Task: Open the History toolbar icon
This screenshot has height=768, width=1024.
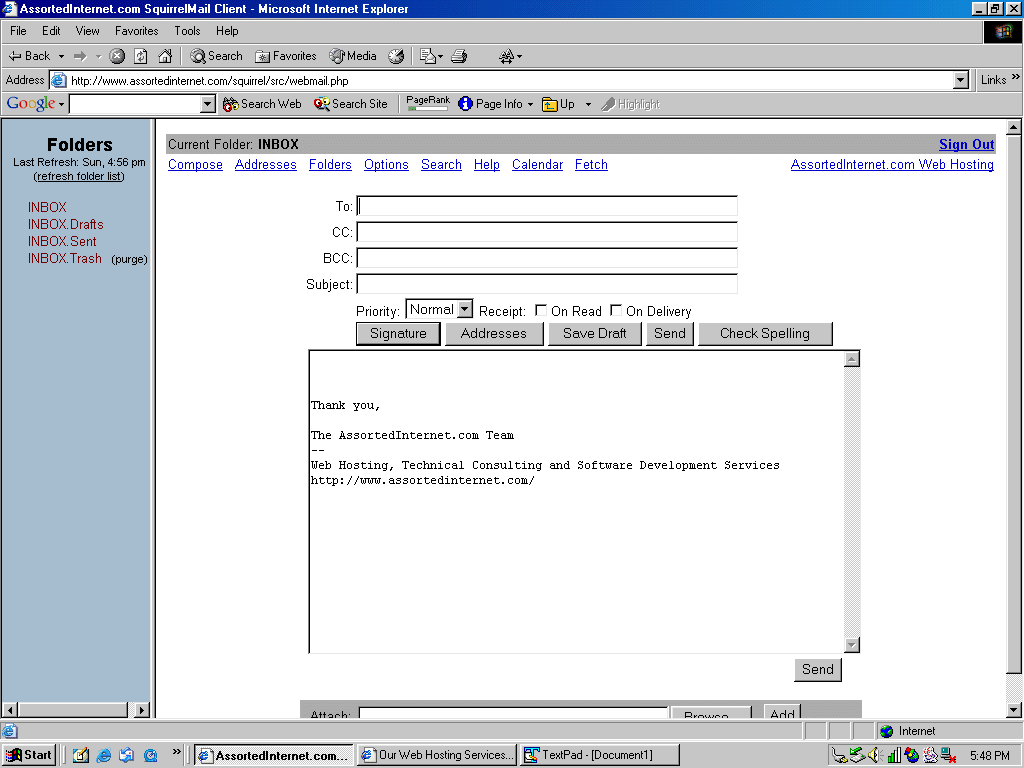Action: 396,56
